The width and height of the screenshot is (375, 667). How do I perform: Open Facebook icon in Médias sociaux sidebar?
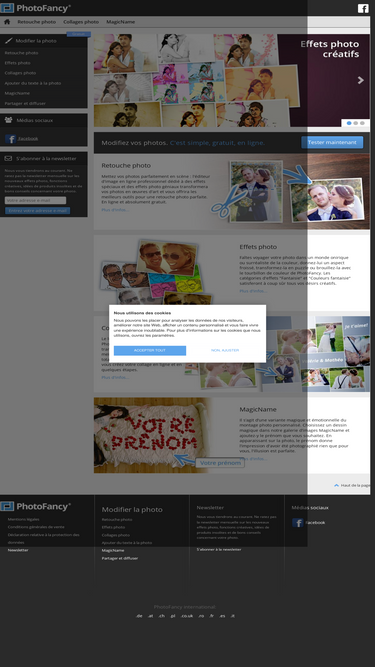coord(11,139)
